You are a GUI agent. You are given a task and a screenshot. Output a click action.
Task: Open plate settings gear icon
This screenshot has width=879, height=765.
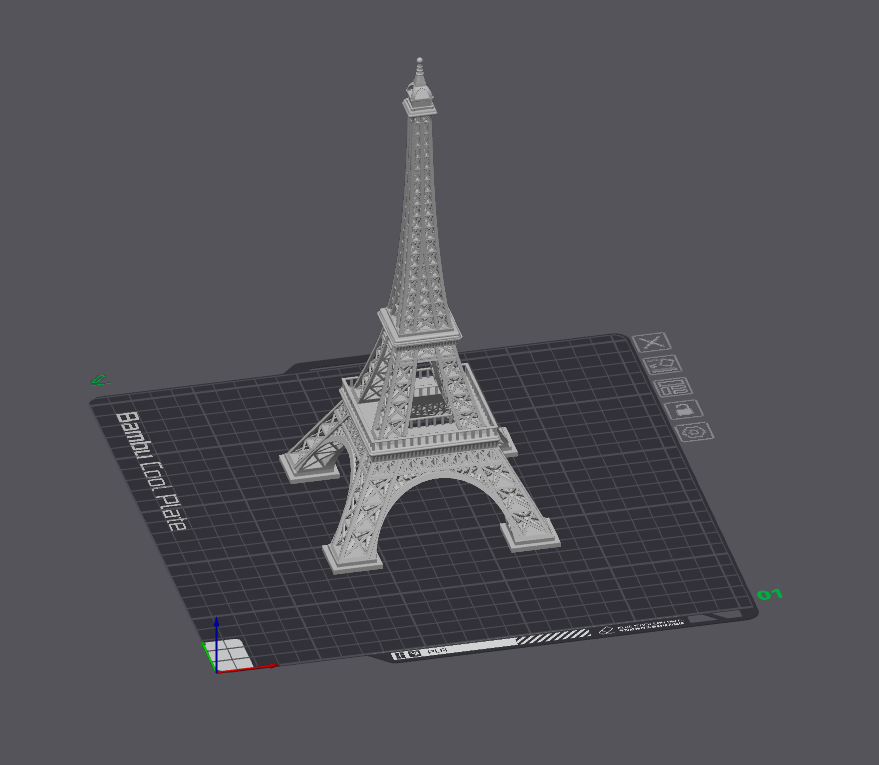[x=695, y=432]
